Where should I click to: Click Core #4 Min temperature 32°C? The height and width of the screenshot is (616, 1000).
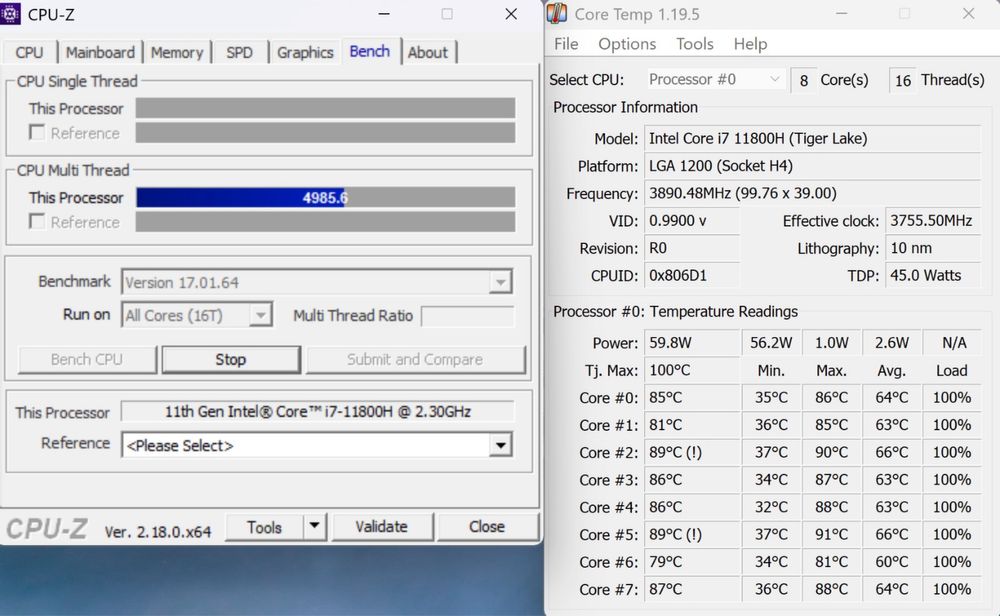click(771, 507)
